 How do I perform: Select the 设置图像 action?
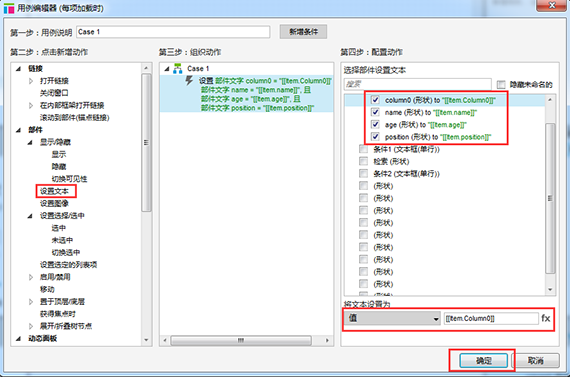click(x=54, y=204)
